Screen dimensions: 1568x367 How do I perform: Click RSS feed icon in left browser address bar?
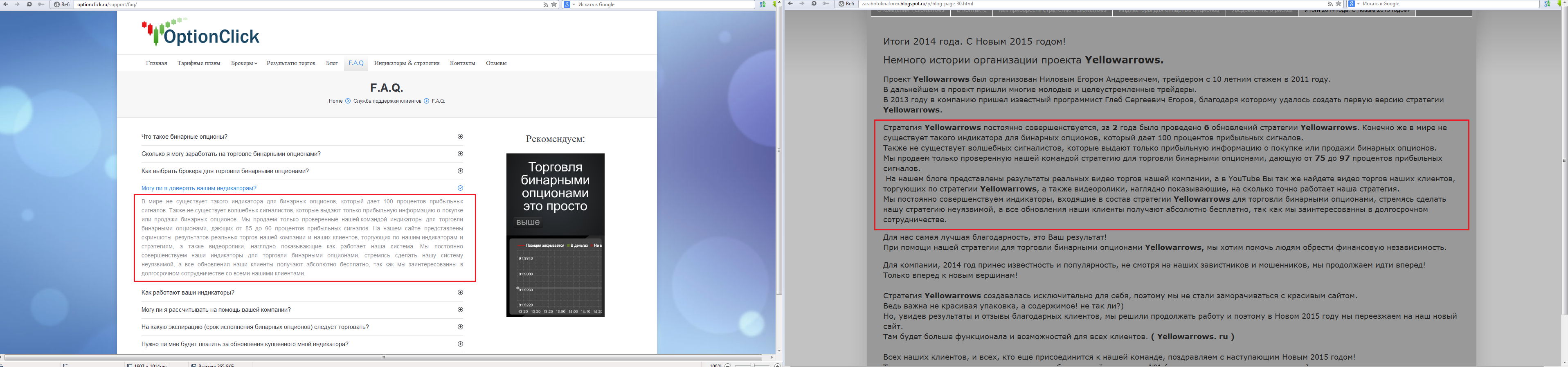point(545,4)
